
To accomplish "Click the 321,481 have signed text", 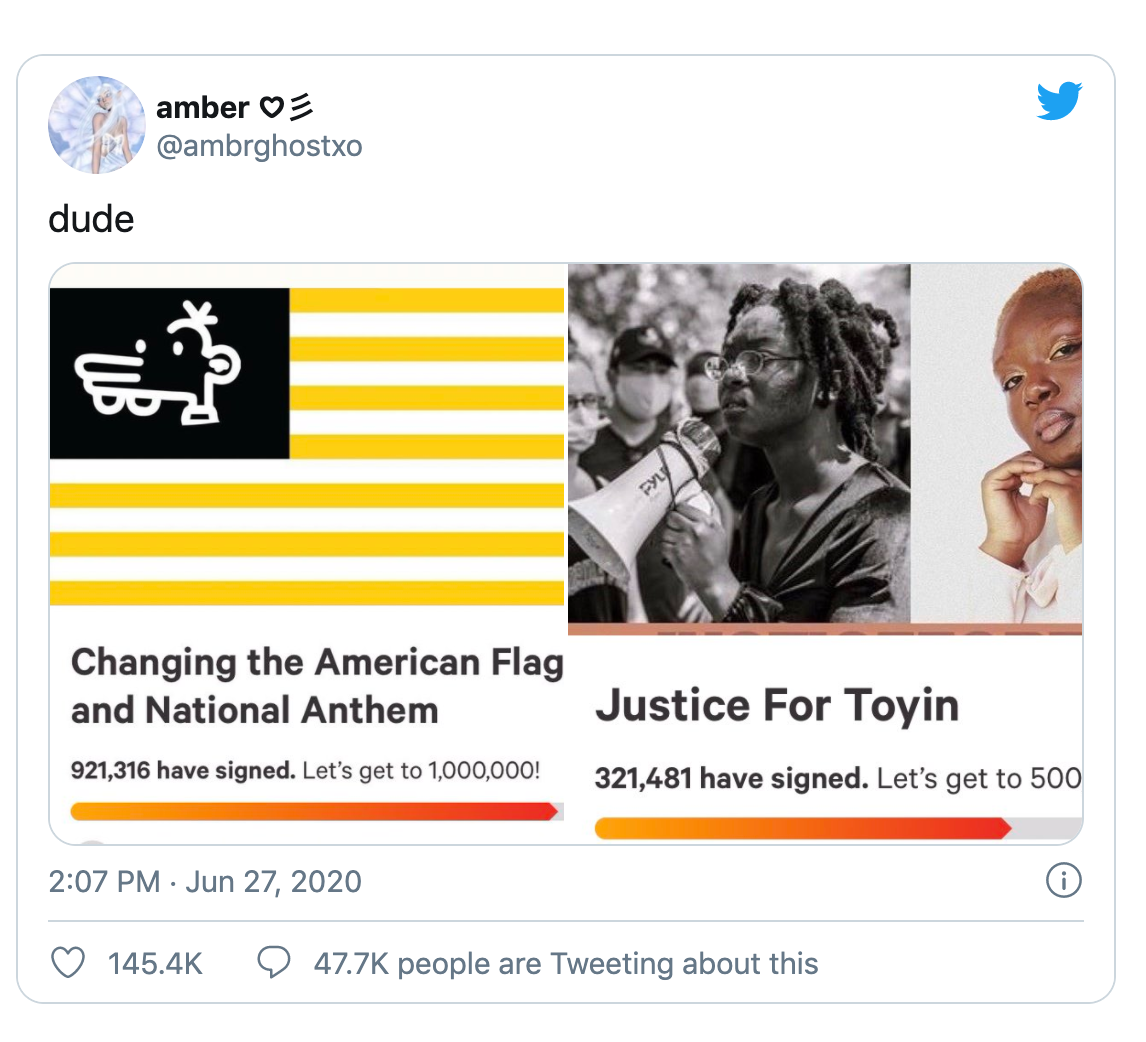I will coord(732,778).
